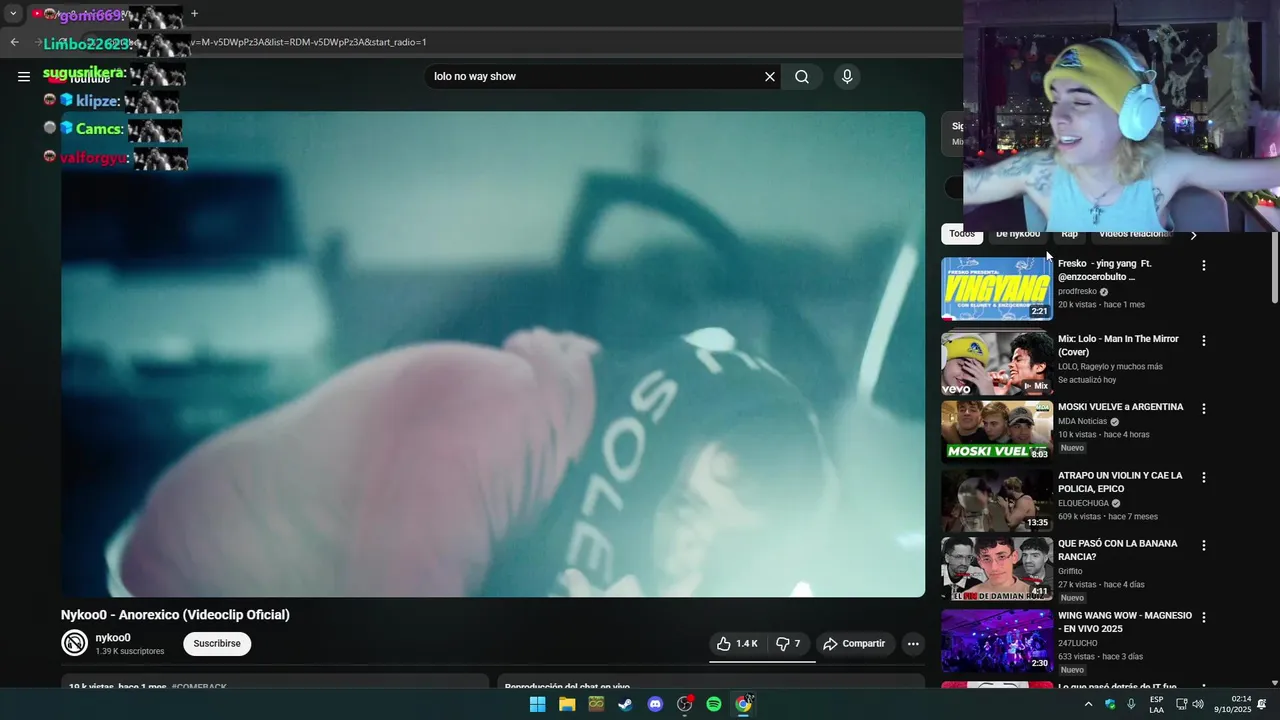Click the page vertical scrollbar

pos(1274,267)
